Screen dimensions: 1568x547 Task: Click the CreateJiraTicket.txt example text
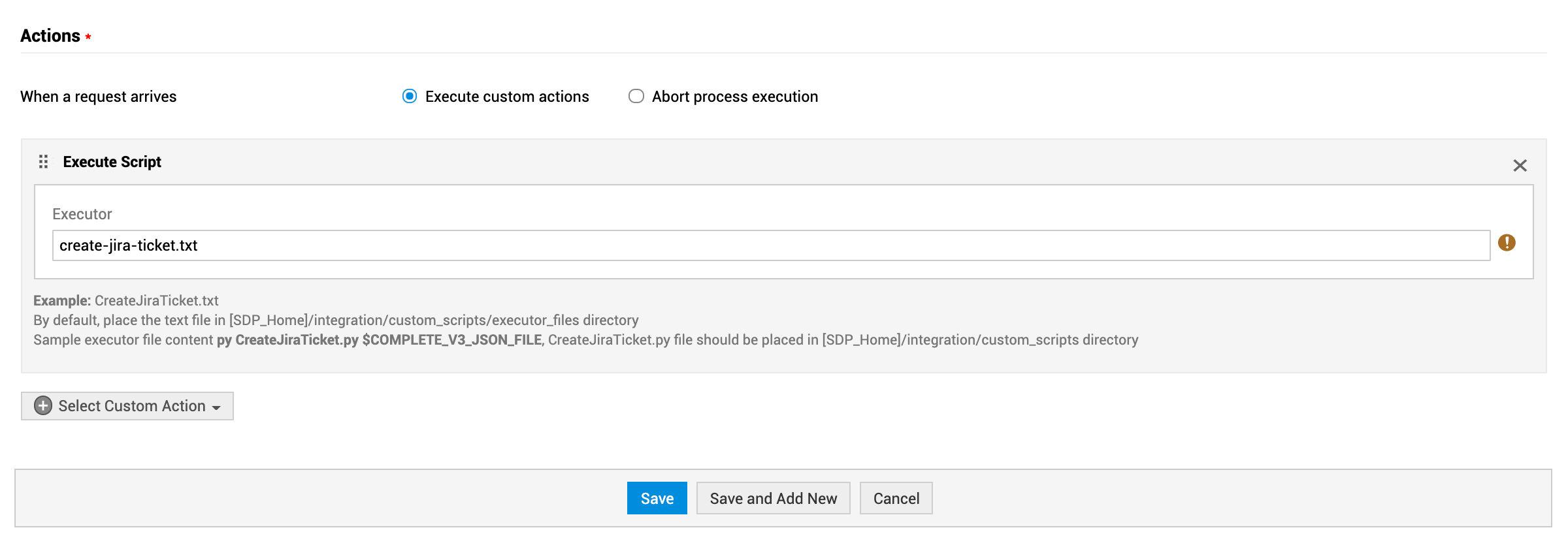point(156,301)
